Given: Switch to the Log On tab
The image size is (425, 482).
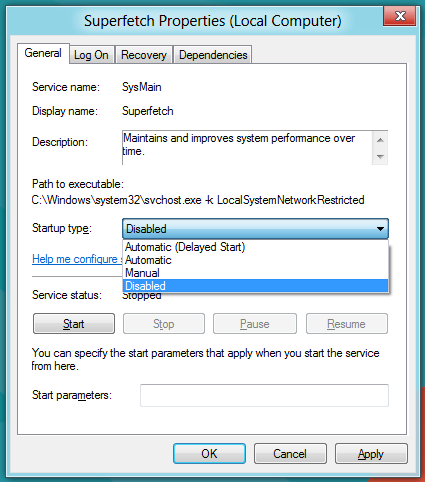Looking at the screenshot, I should pos(91,55).
